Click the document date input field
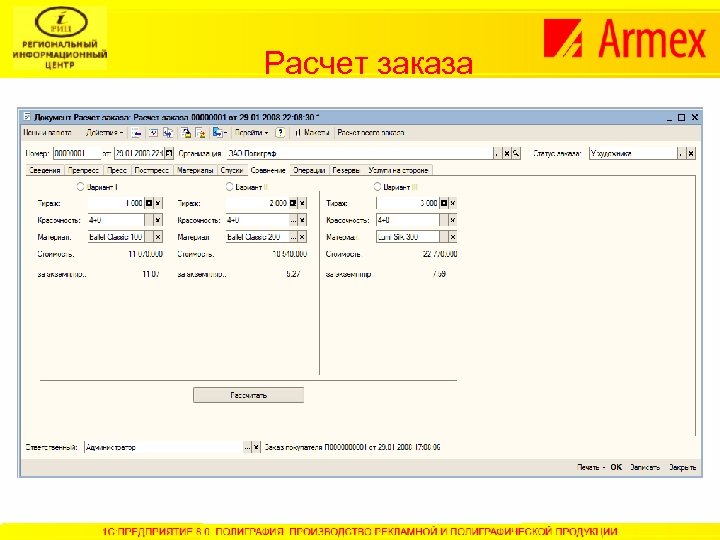 [x=139, y=153]
